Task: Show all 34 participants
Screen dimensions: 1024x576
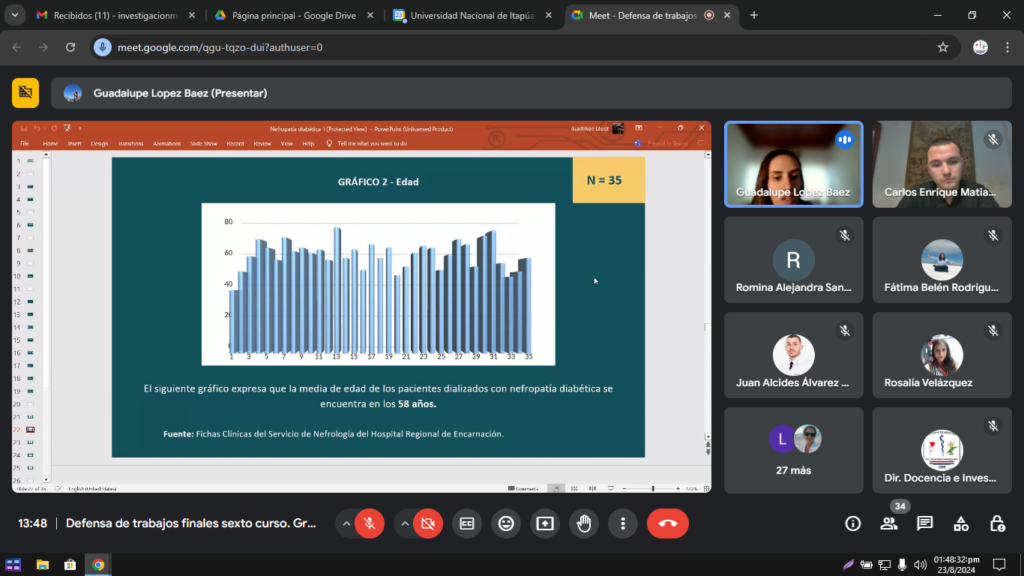Action: [x=889, y=523]
